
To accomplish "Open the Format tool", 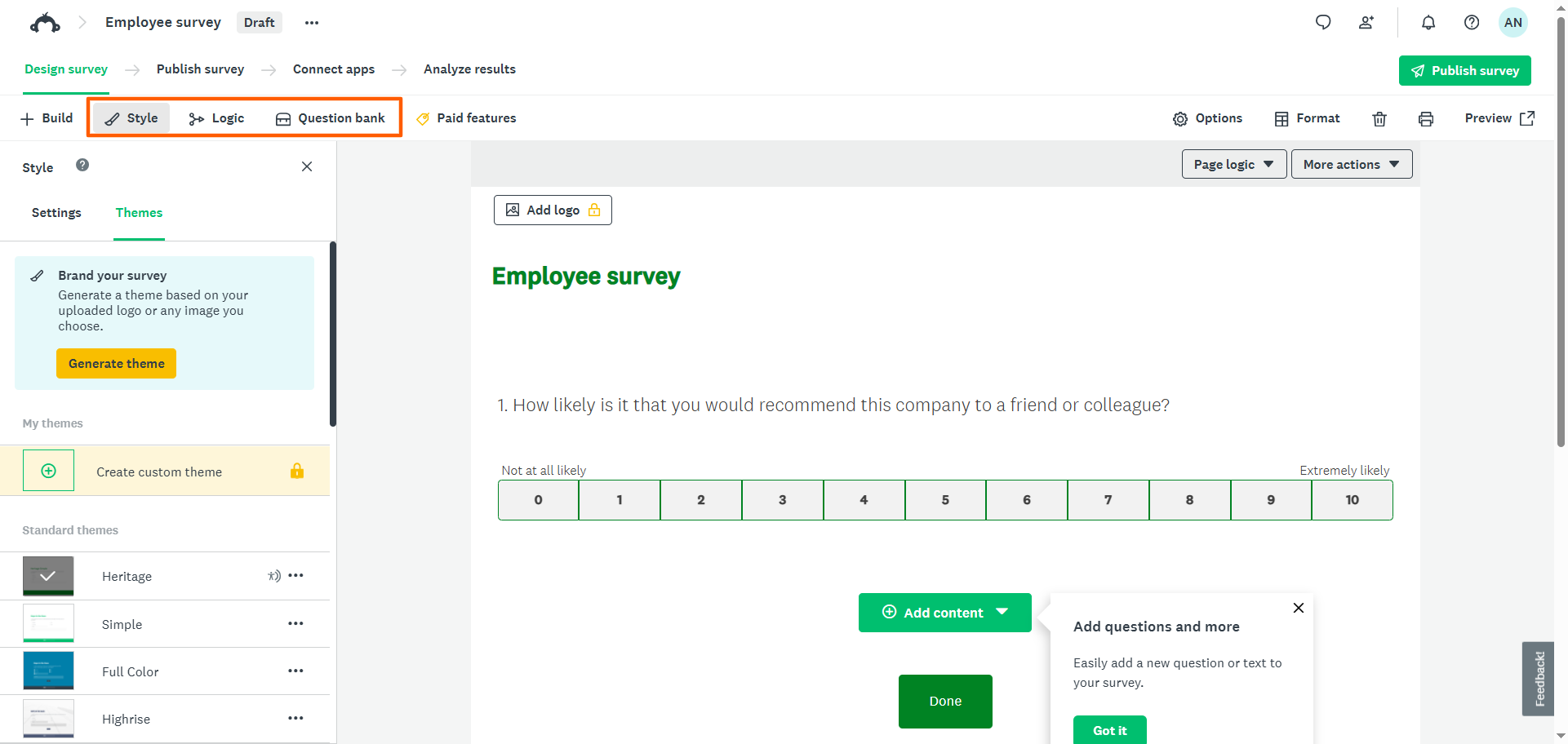I will coord(1307,118).
